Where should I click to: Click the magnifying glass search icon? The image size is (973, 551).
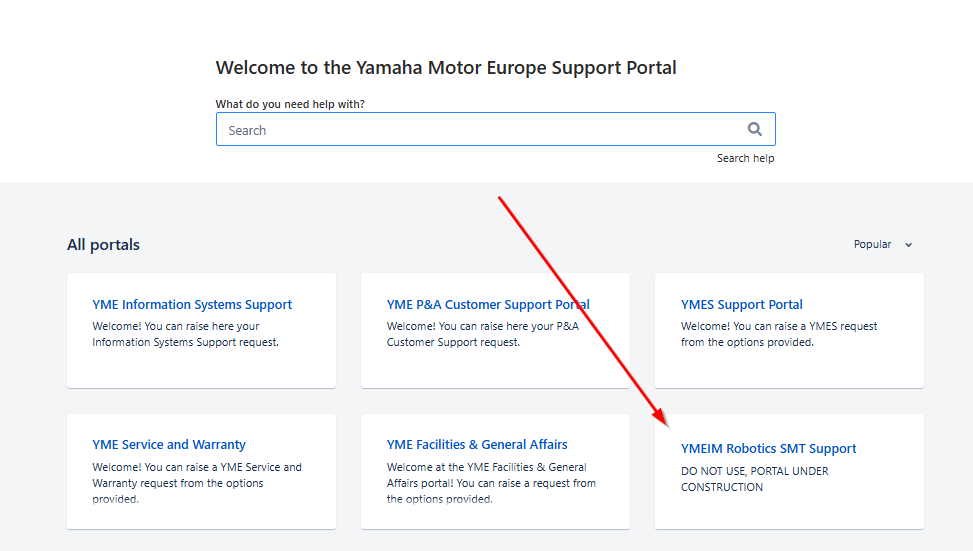[755, 129]
